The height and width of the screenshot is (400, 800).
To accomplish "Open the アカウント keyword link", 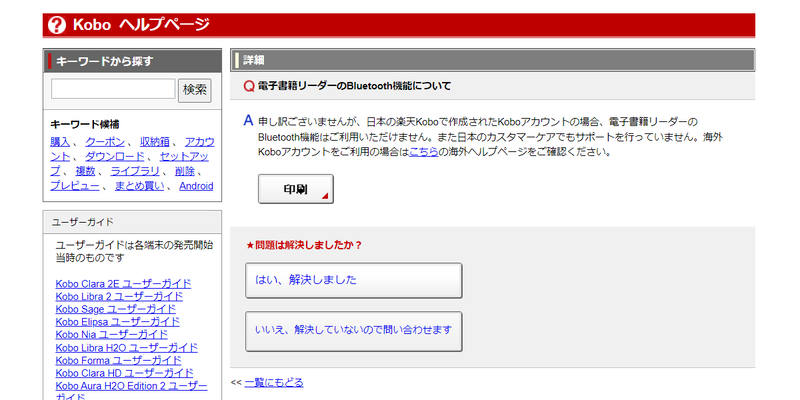I will (x=199, y=142).
